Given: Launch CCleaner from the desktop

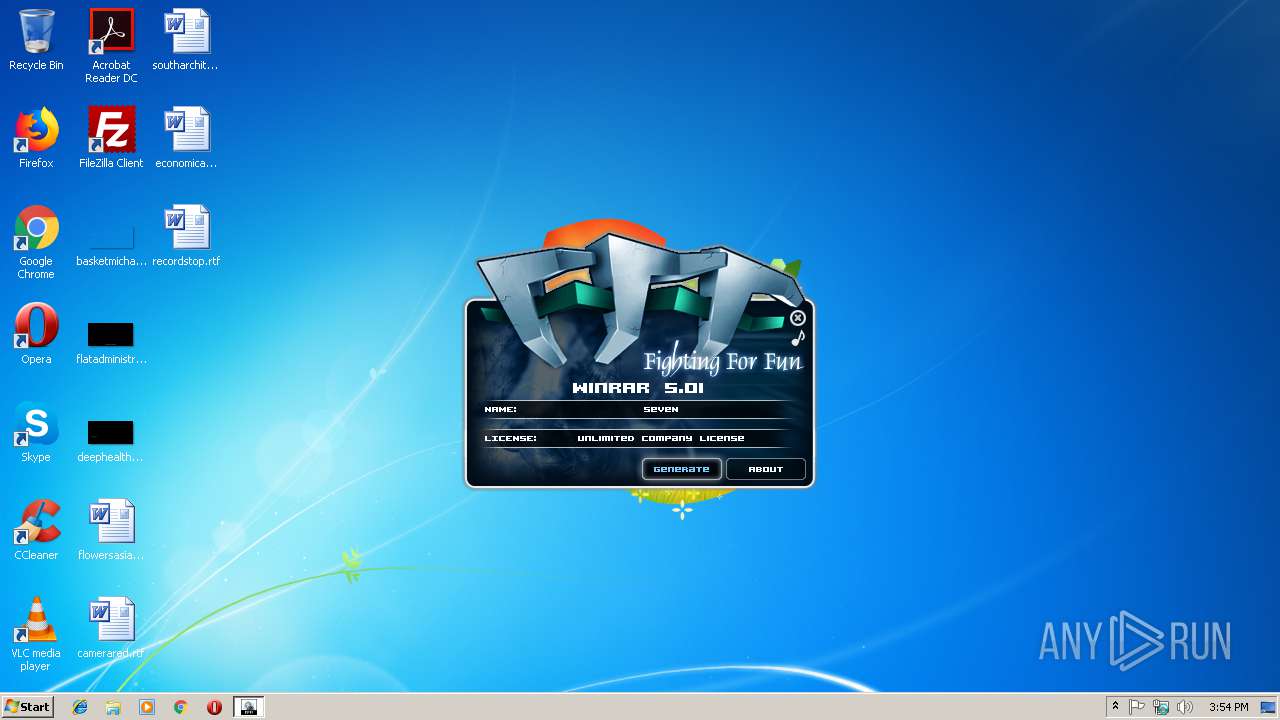Looking at the screenshot, I should (x=36, y=530).
